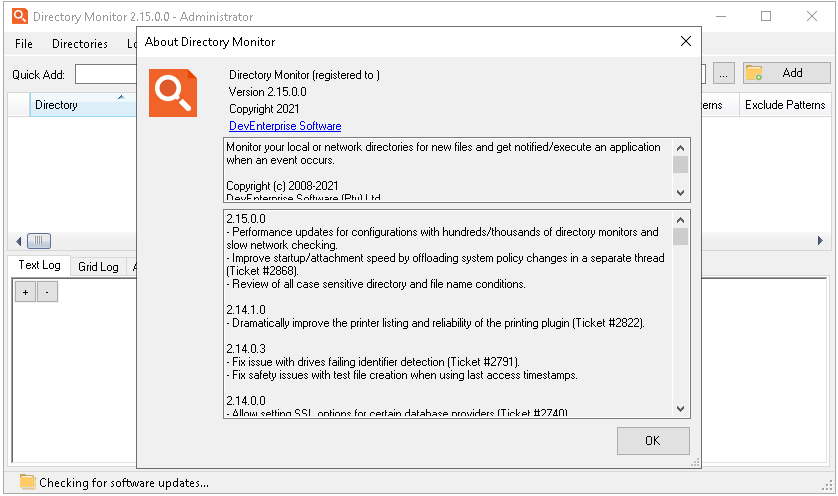Click the minus button in Text Log
Viewport: 838px width, 496px height.
(x=47, y=292)
